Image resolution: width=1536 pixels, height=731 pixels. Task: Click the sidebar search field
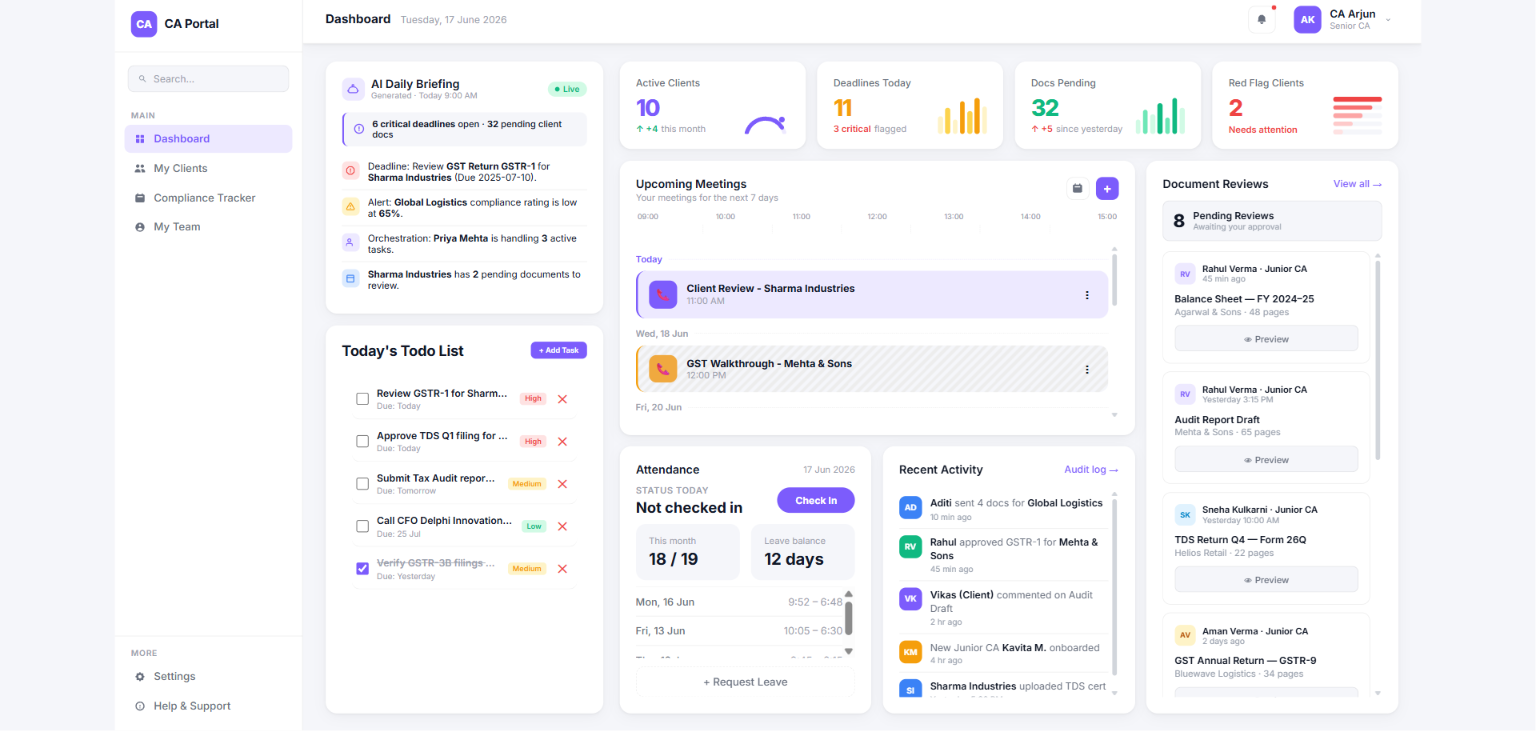pyautogui.click(x=208, y=79)
